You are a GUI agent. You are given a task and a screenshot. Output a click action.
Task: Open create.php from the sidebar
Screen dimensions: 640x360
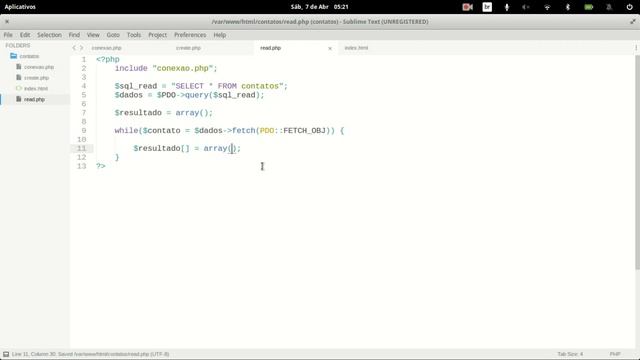[x=36, y=78]
